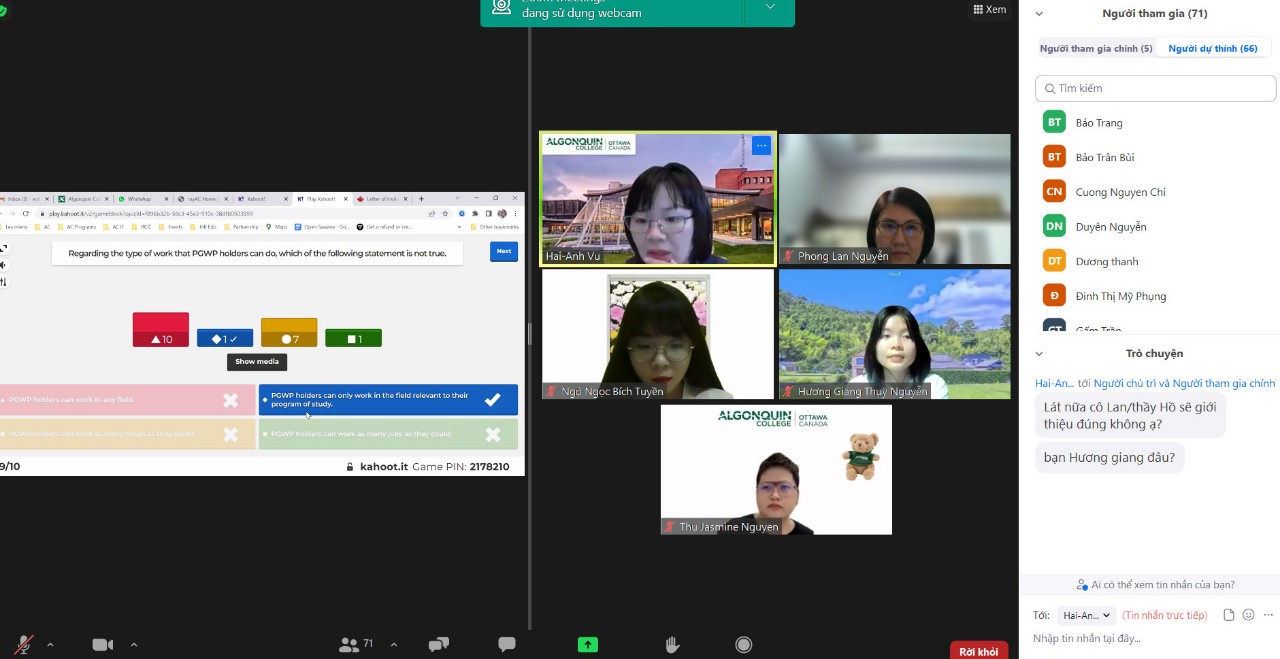
Task: Open the three-dot menu on Hai-Anh Vu's video
Action: click(761, 146)
